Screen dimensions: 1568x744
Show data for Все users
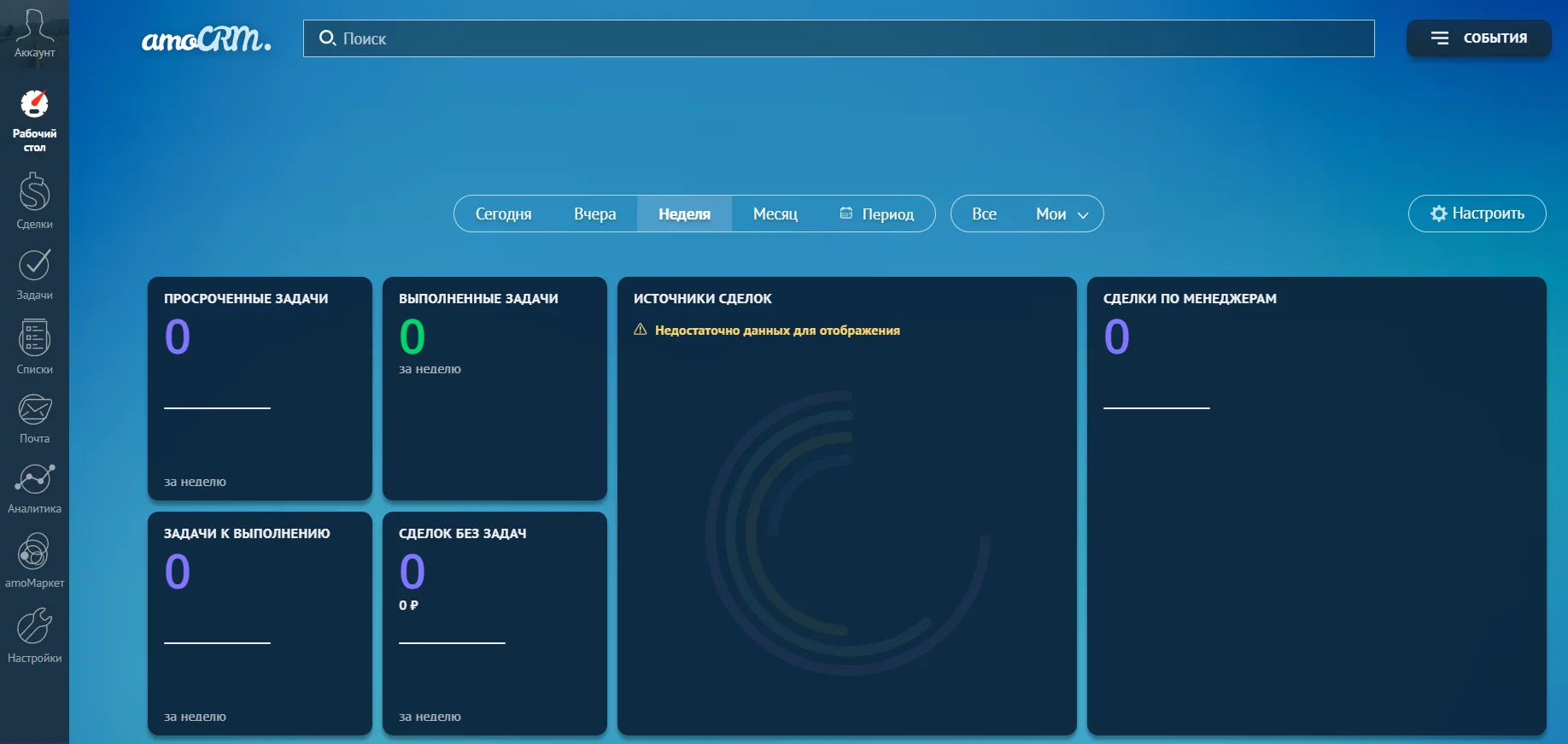coord(984,214)
